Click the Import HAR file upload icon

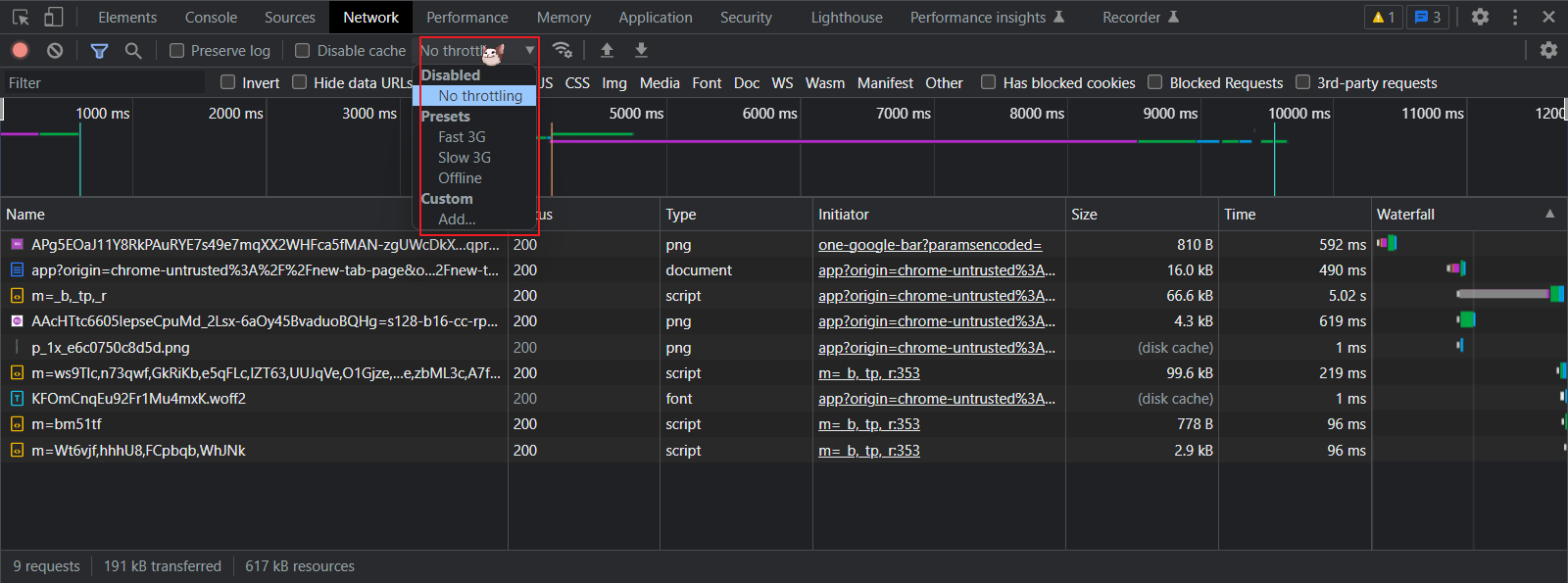coord(607,50)
